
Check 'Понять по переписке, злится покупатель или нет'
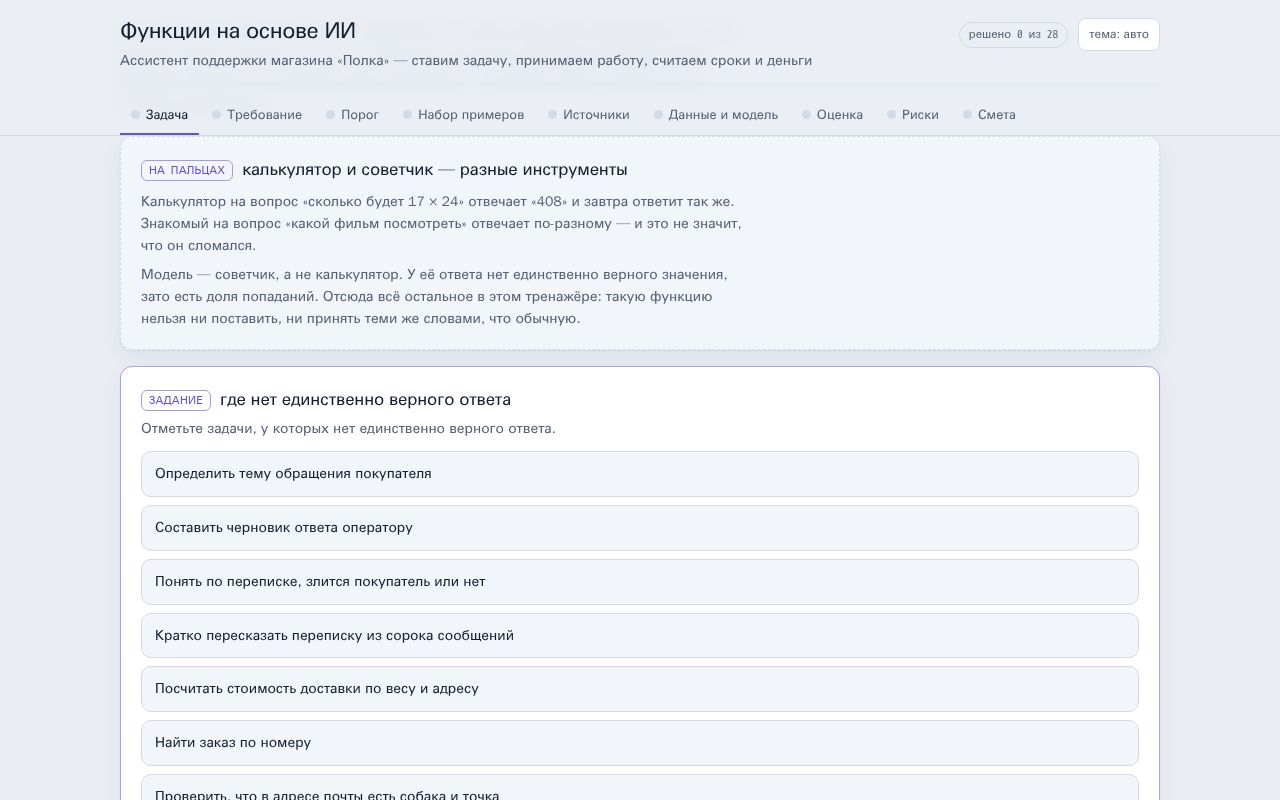[640, 582]
